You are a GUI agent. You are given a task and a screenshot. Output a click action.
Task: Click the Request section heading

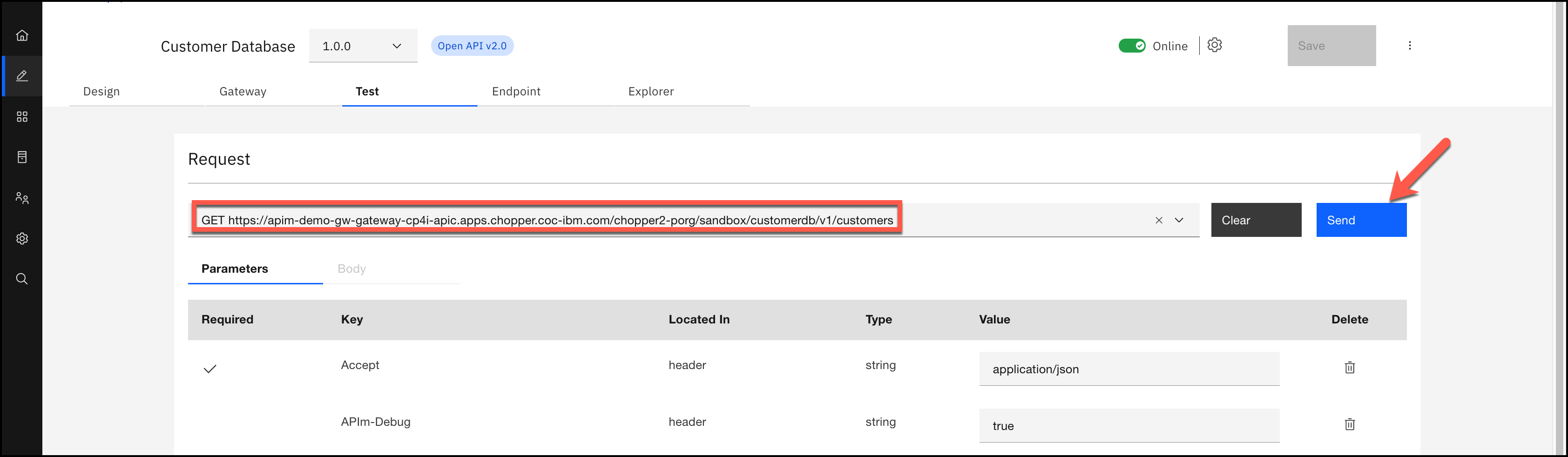pyautogui.click(x=219, y=159)
